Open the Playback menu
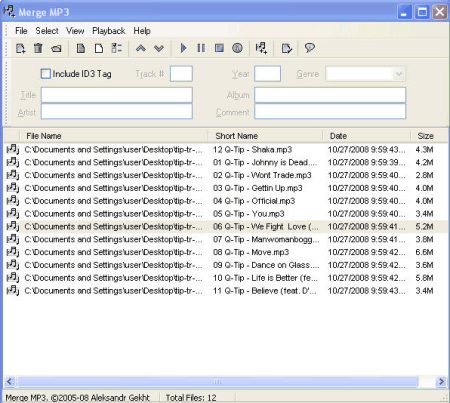The height and width of the screenshot is (403, 450). point(109,31)
